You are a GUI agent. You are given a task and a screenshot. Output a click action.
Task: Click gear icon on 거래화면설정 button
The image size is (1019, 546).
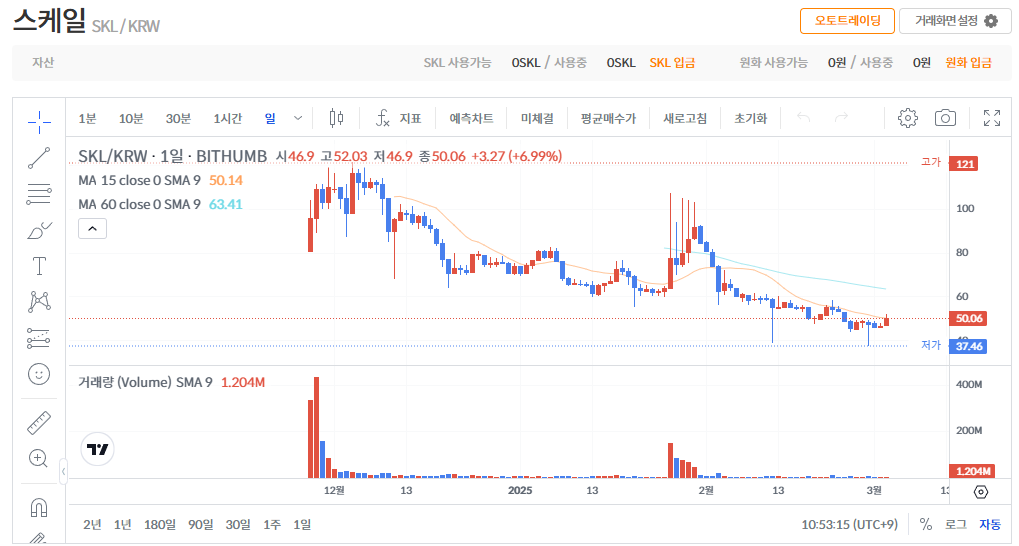[x=991, y=21]
